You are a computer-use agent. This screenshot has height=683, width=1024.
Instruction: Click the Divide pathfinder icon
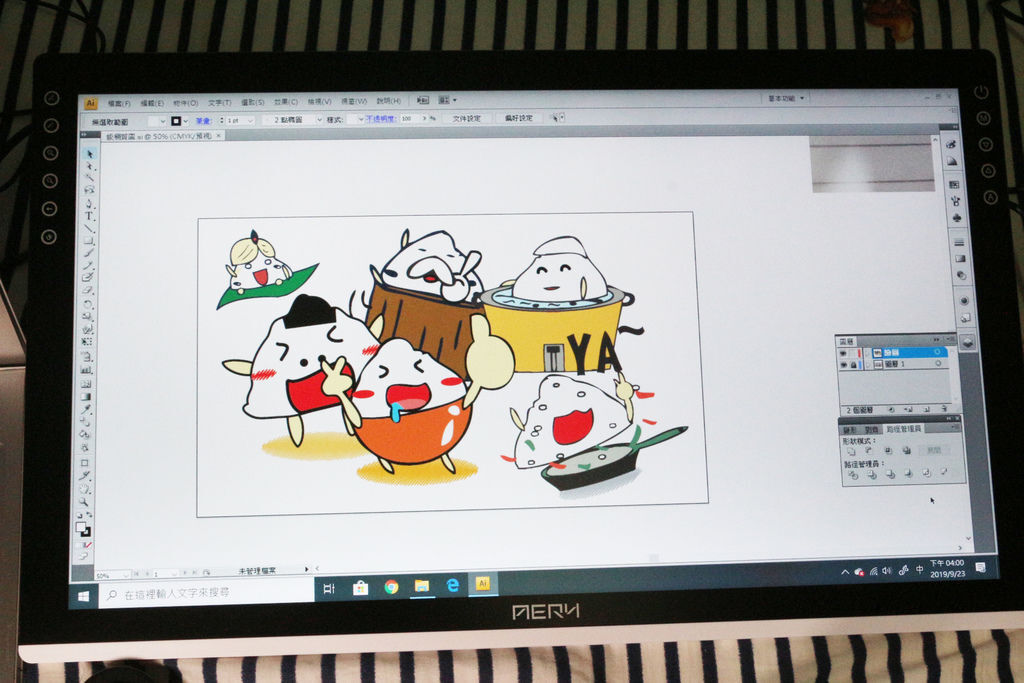[x=853, y=475]
